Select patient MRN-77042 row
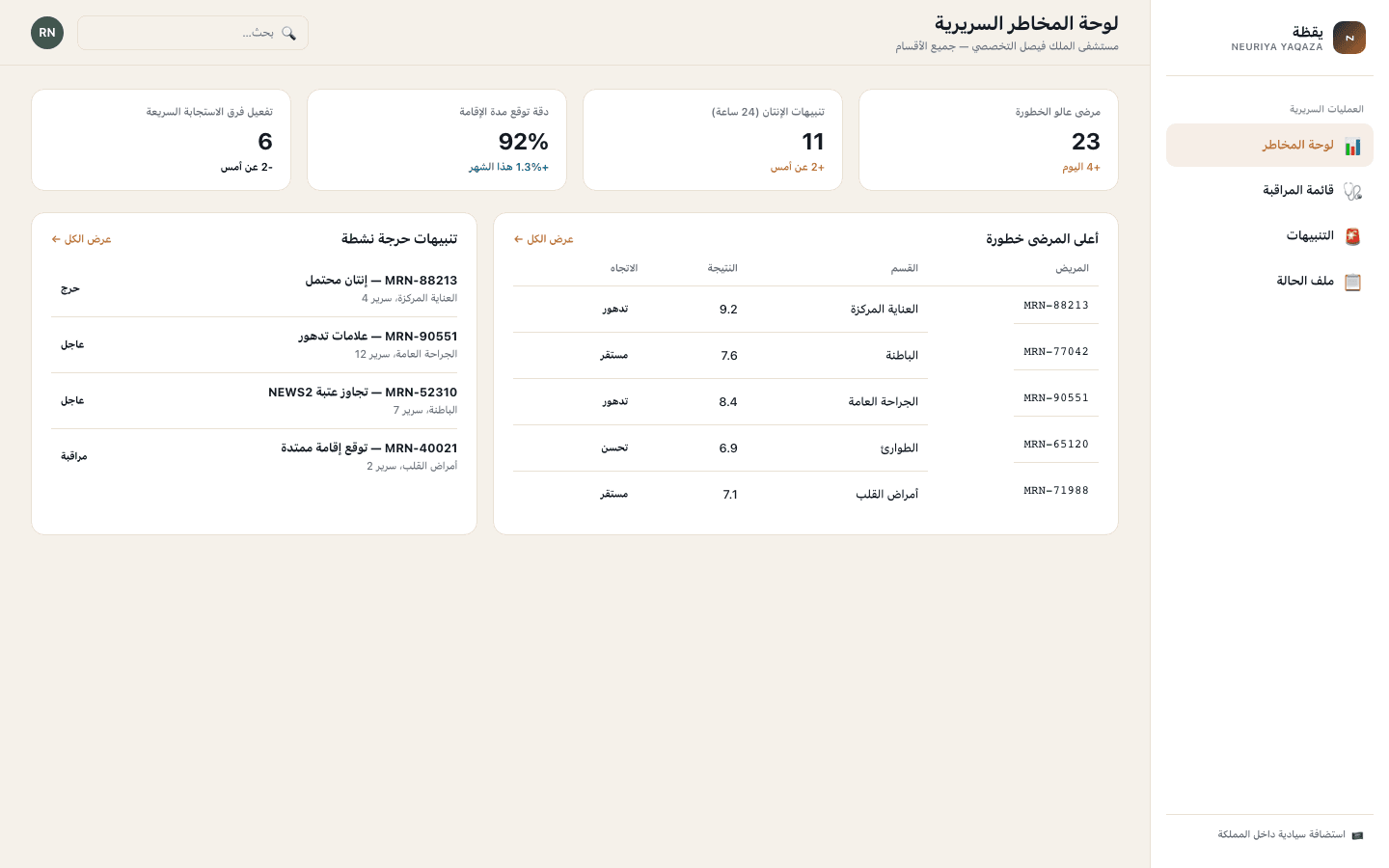Screen dimensions: 1389x868 pyautogui.click(x=805, y=355)
